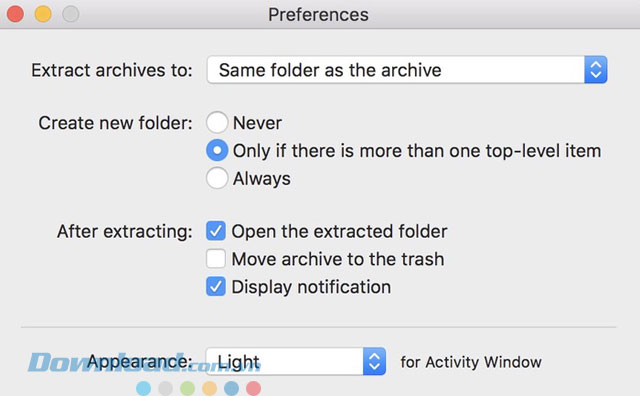Click the light blue dot under Appearance
The width and height of the screenshot is (640, 396).
[x=143, y=388]
